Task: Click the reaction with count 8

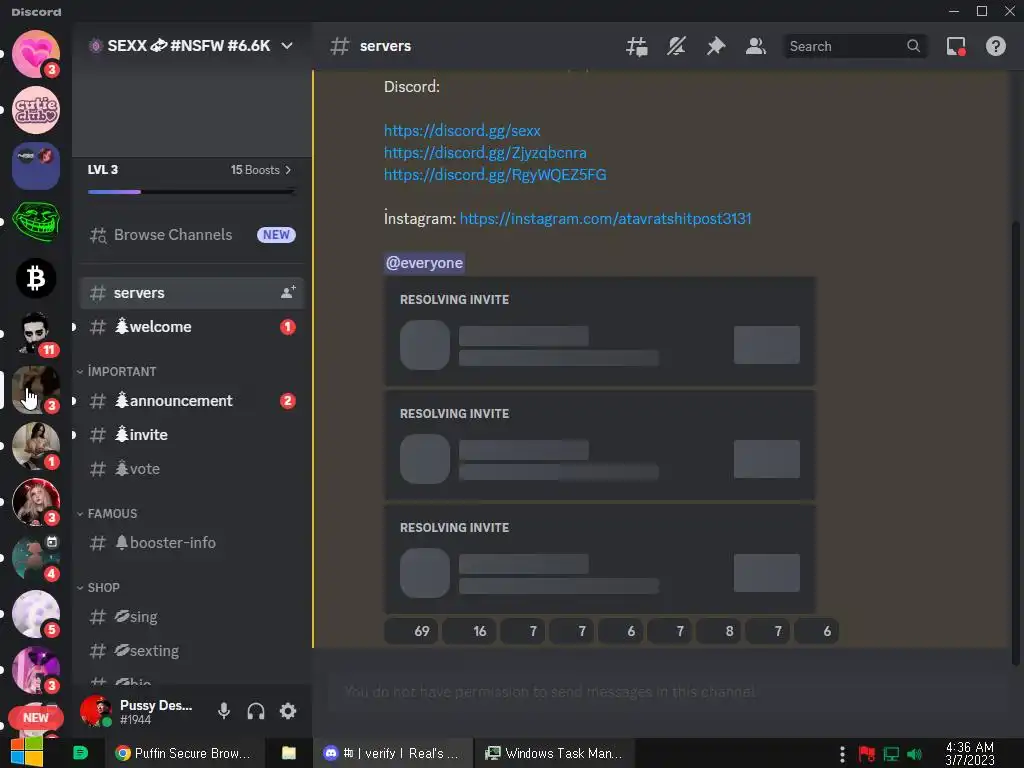Action: point(718,632)
